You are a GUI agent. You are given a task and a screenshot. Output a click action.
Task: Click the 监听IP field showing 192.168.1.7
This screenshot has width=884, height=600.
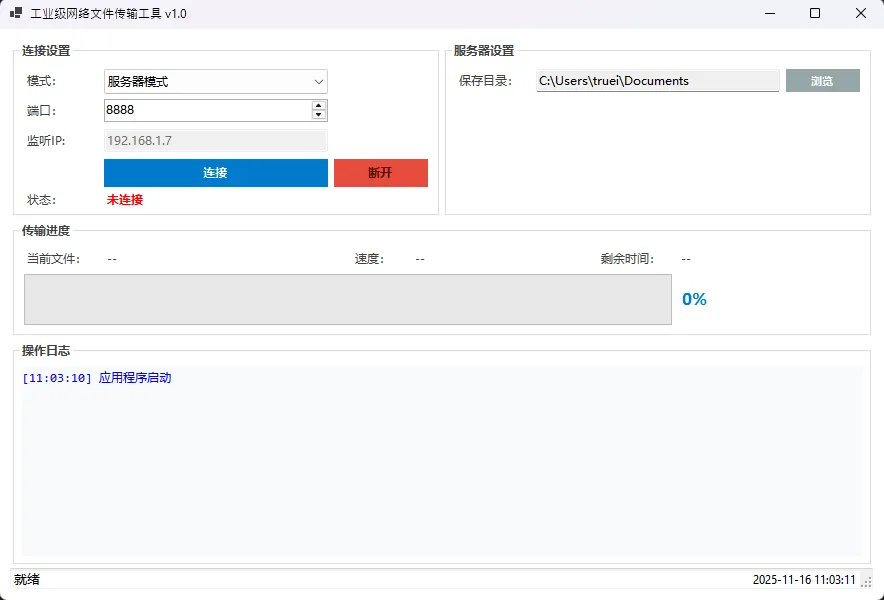tap(215, 141)
